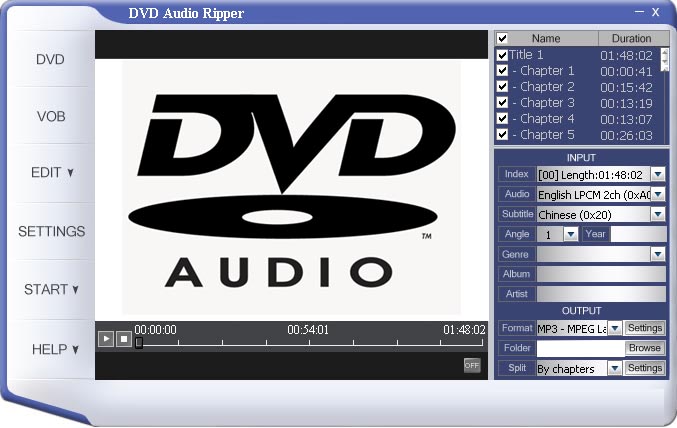The width and height of the screenshot is (677, 428).
Task: Sort the list by the Duration column header
Action: (632, 38)
